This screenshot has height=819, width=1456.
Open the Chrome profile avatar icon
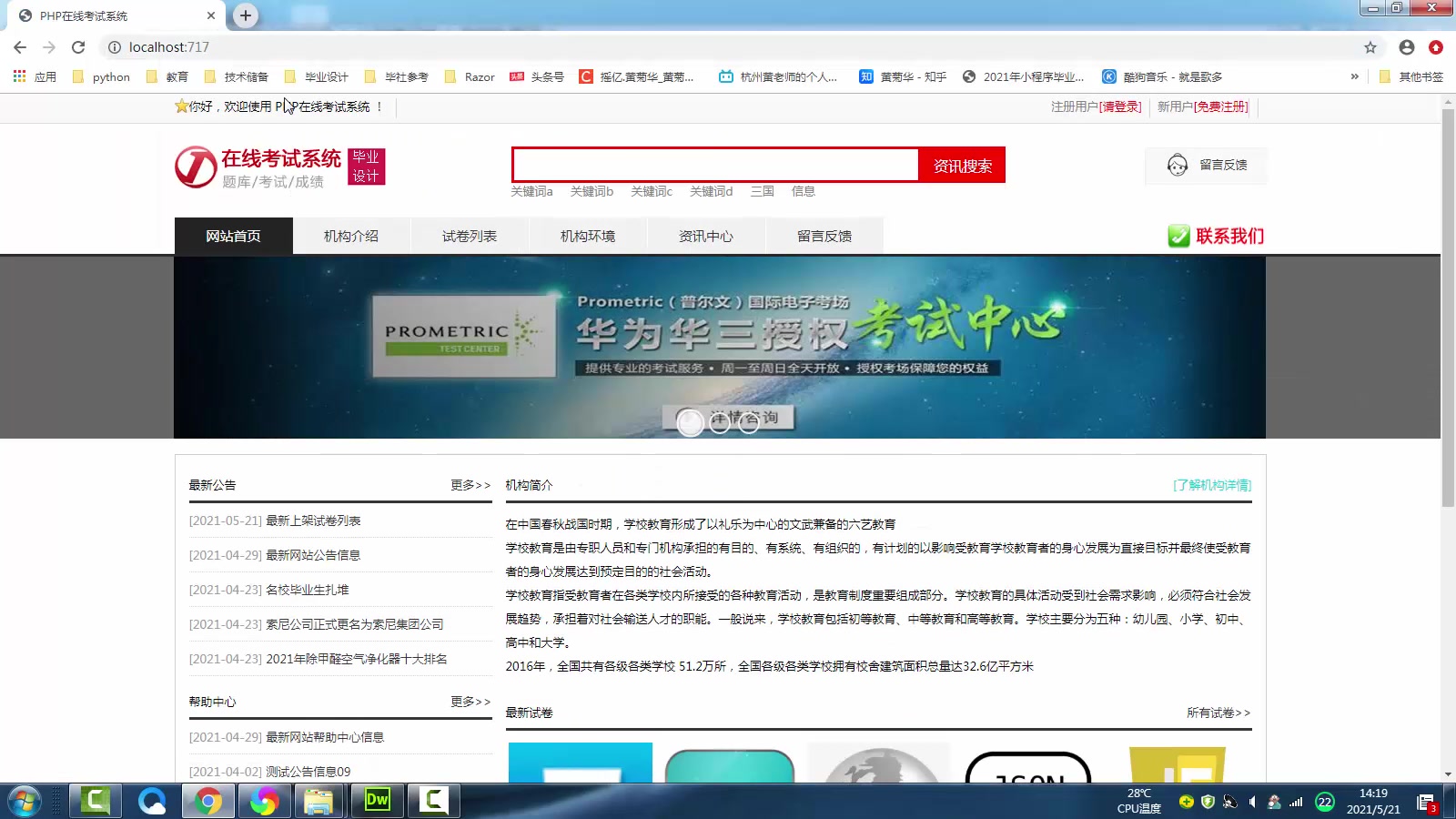tap(1406, 46)
